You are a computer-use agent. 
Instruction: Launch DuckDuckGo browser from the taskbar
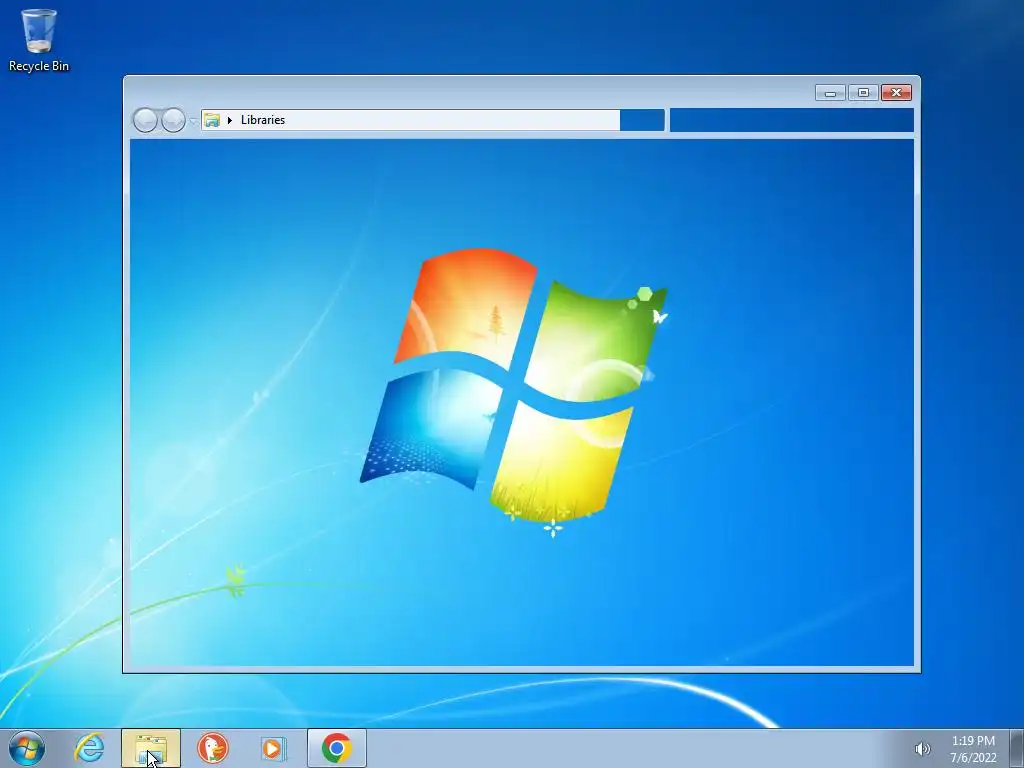pos(213,748)
